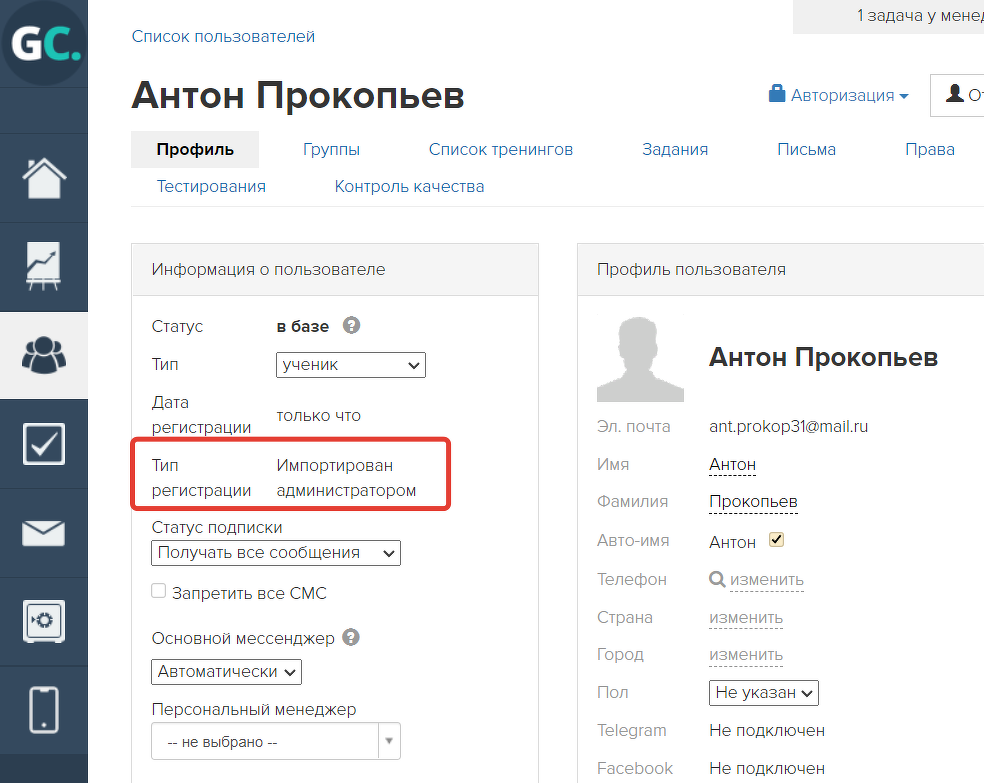Open the Тестирования tab

click(211, 186)
